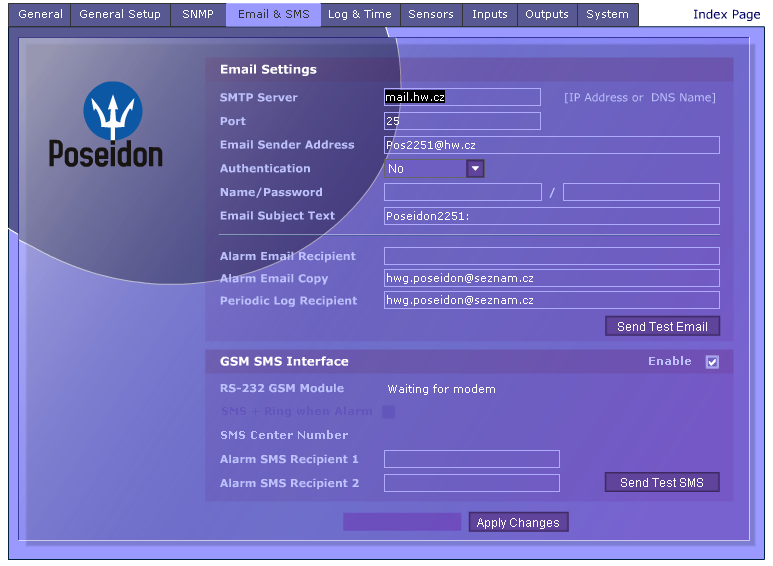
Task: Focus the Email Sender Address field
Action: [552, 145]
